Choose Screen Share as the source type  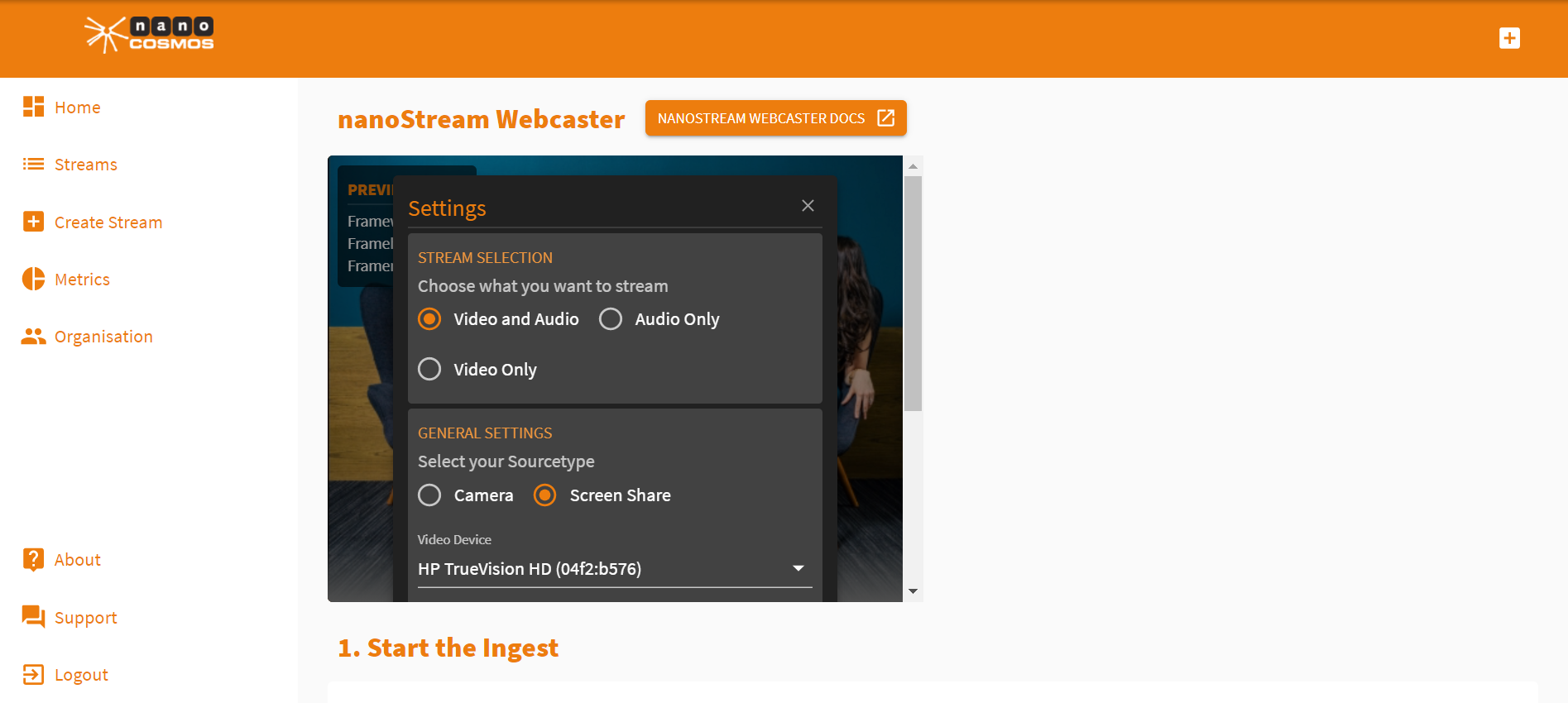545,495
